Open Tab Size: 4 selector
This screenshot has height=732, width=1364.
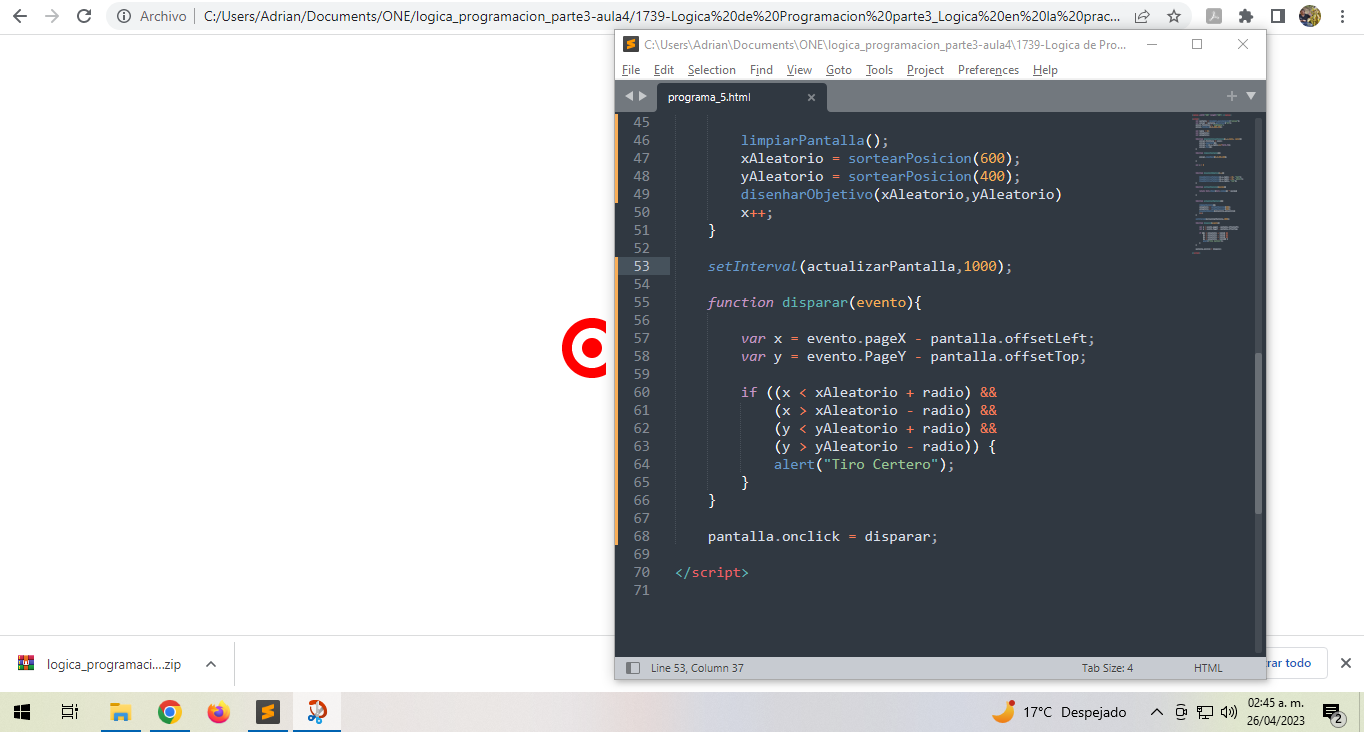(1107, 667)
